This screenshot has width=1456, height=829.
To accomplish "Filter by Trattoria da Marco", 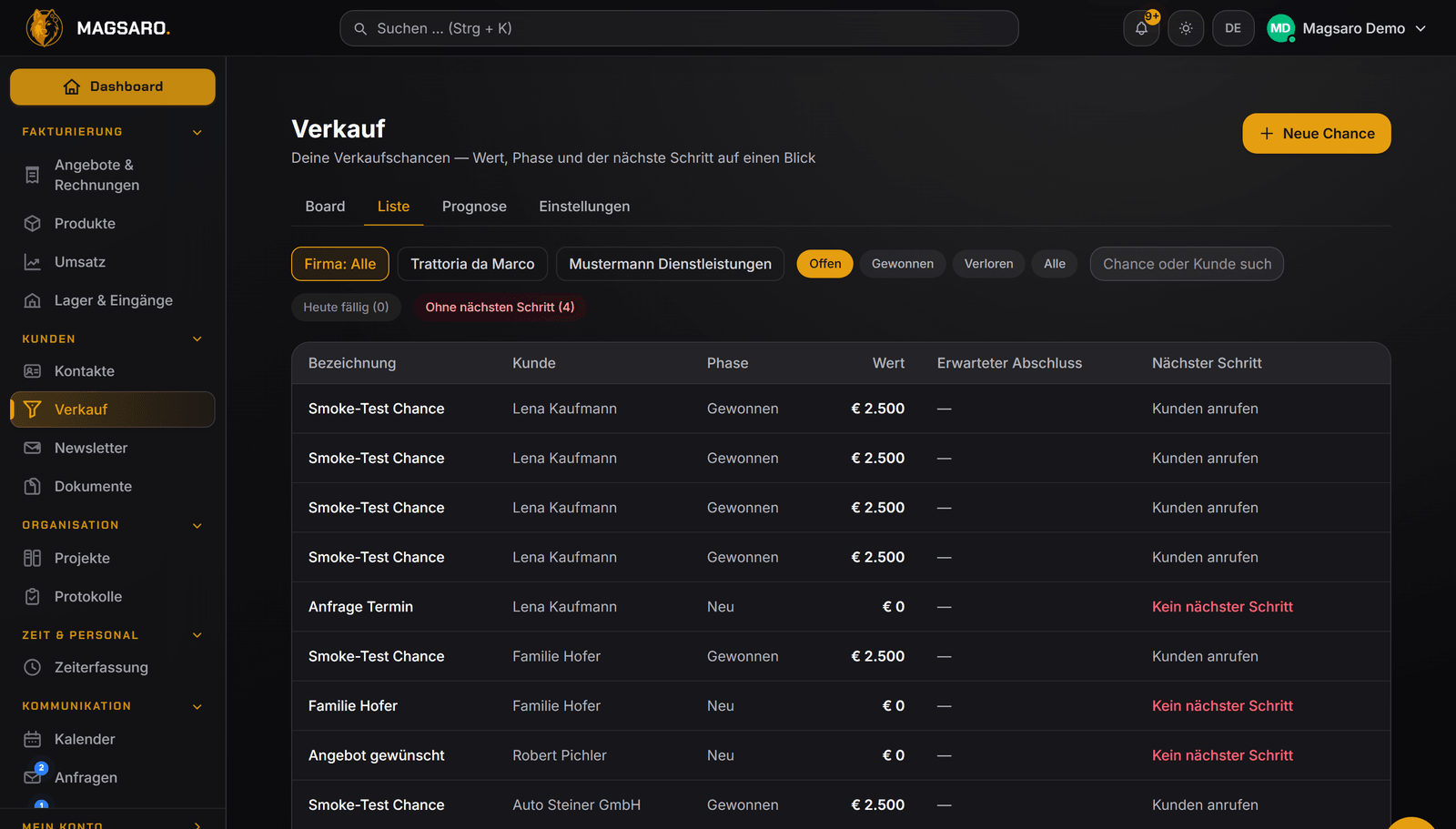I will coord(472,264).
